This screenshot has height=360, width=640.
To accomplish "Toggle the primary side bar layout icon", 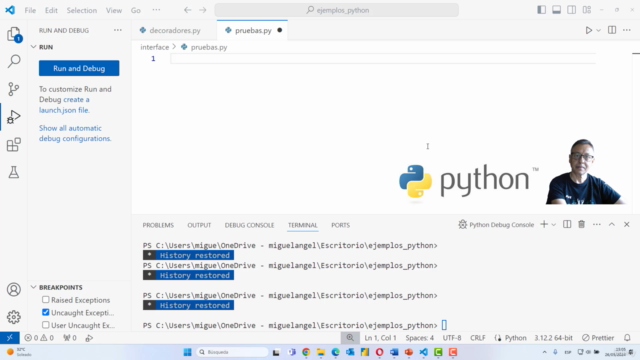I will coord(541,10).
